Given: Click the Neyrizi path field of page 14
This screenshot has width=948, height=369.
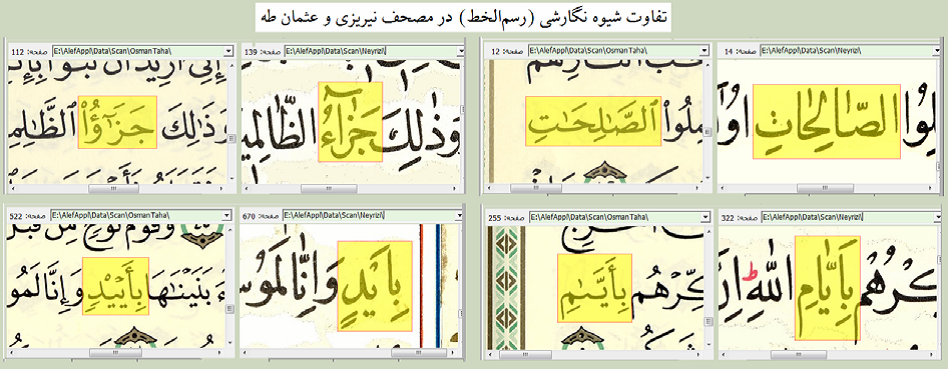Looking at the screenshot, I should 846,51.
